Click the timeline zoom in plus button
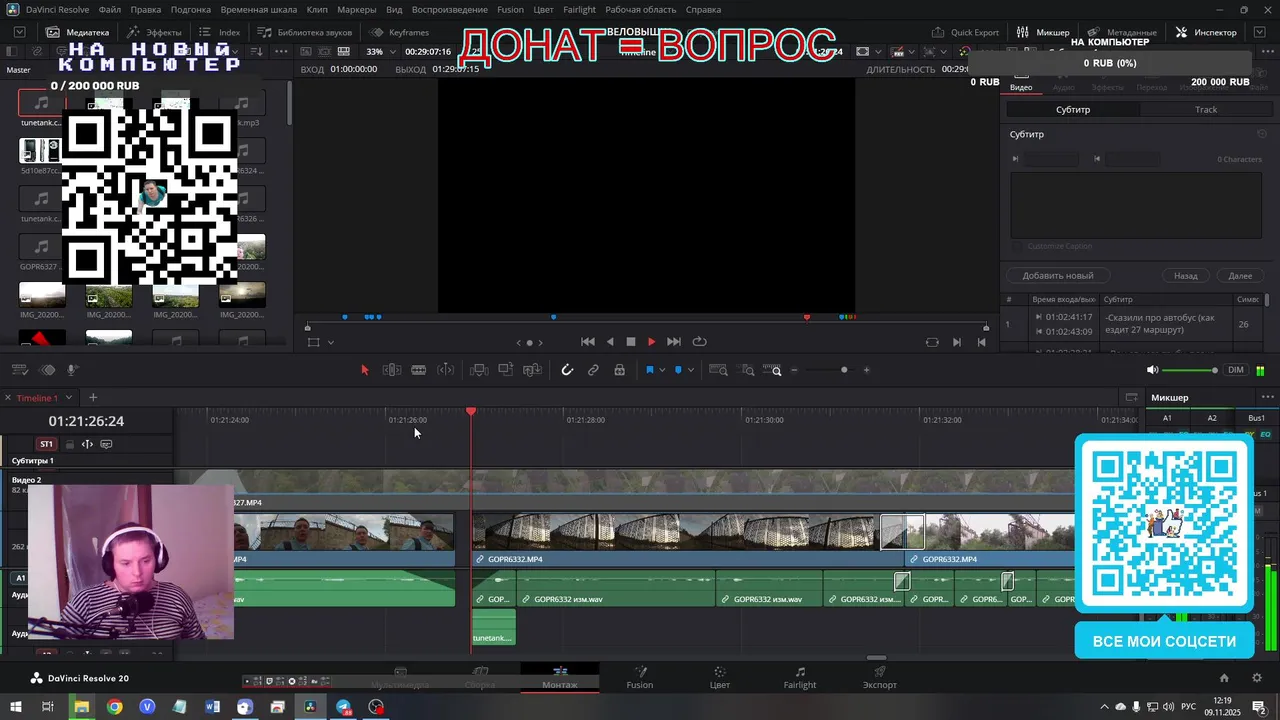Screen dimensions: 1280x720 [866, 370]
